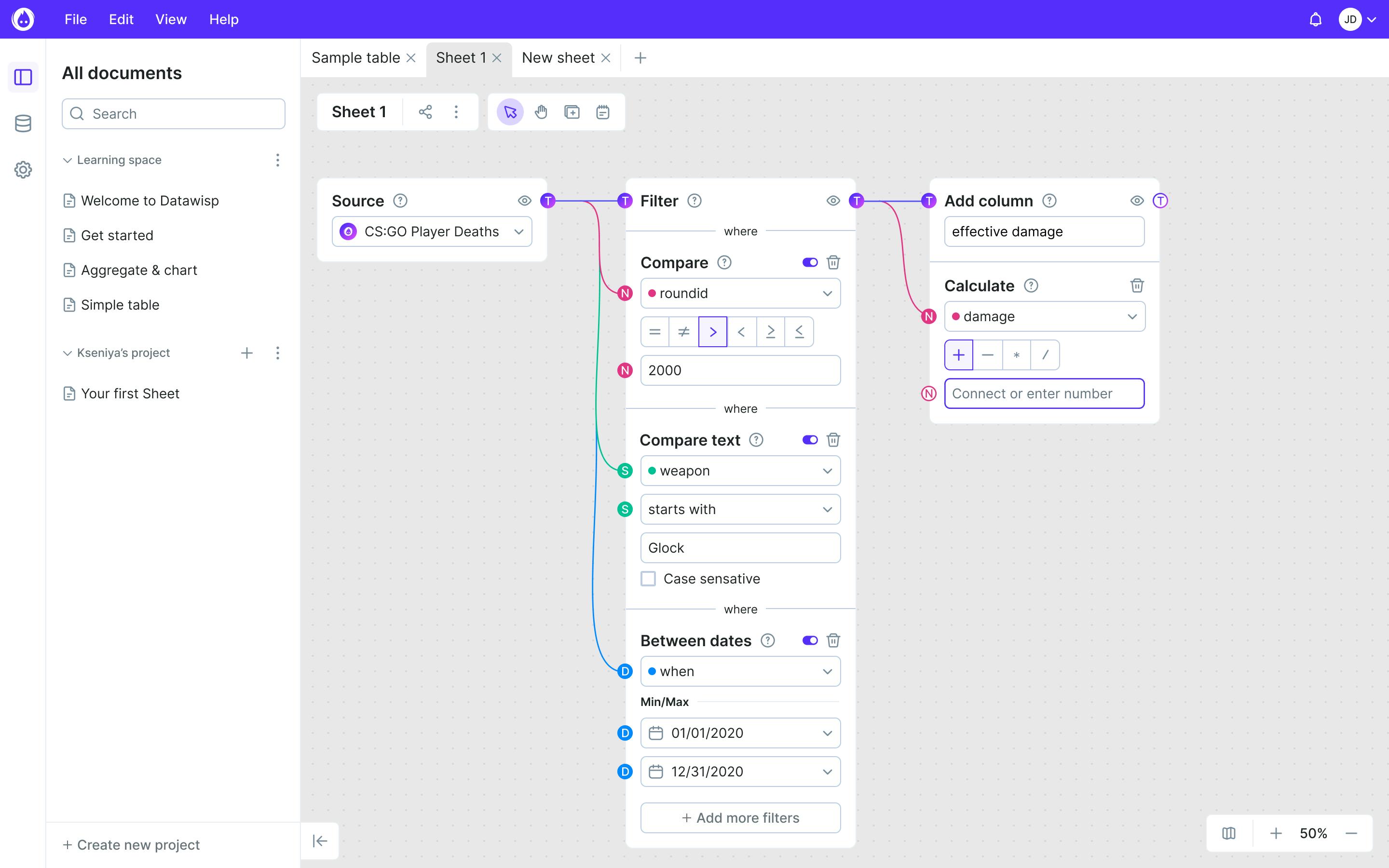Delete the Compare text filter with trash icon
This screenshot has width=1389, height=868.
tap(833, 440)
